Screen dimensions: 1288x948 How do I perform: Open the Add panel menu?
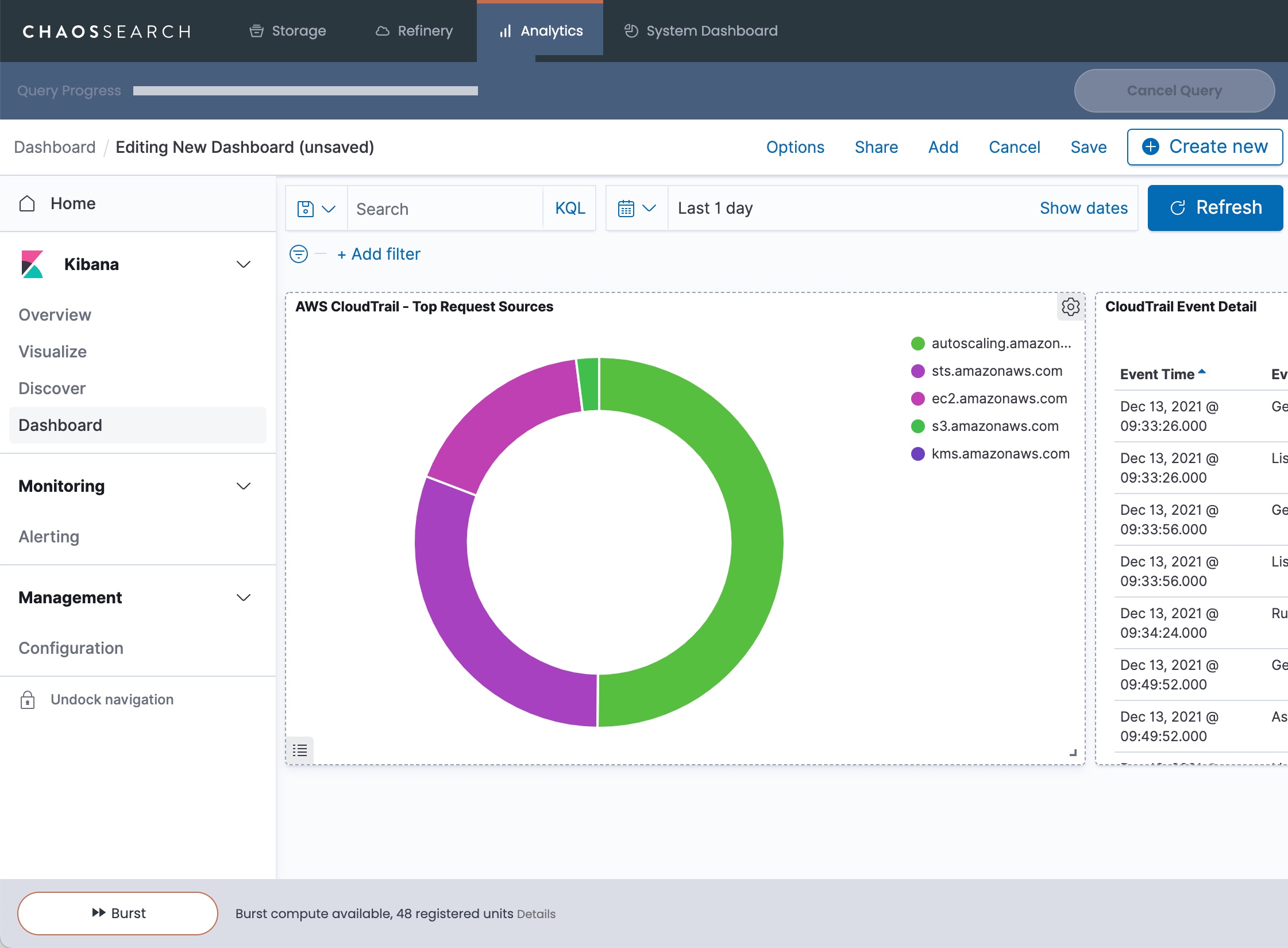[x=943, y=147]
